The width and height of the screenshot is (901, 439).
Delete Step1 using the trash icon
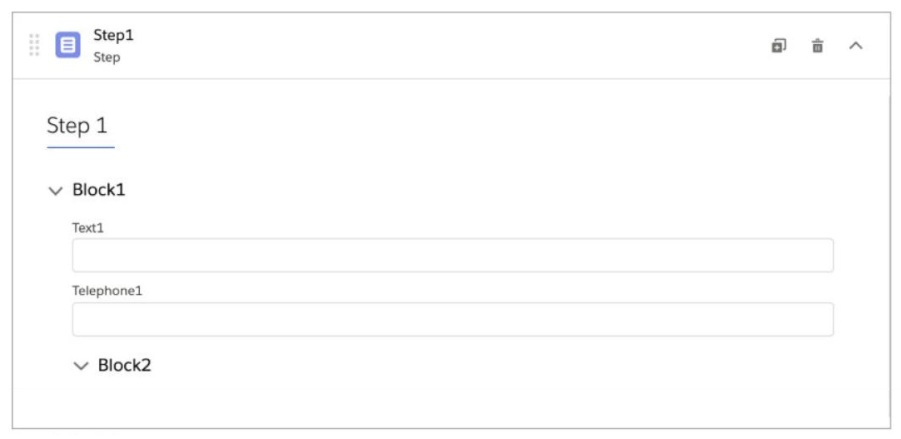click(817, 45)
